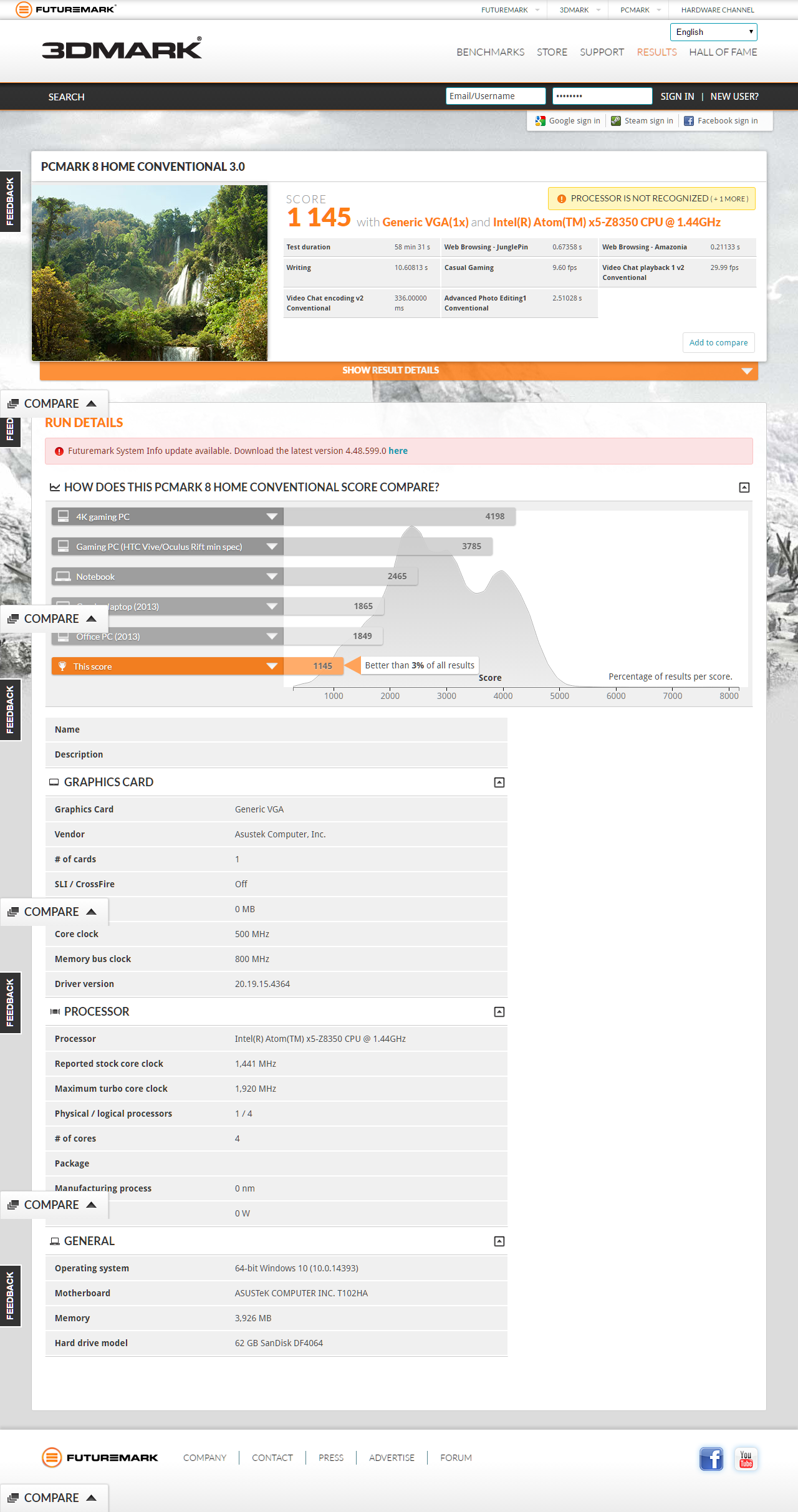Collapse the General section
The width and height of the screenshot is (798, 1512).
[499, 1241]
